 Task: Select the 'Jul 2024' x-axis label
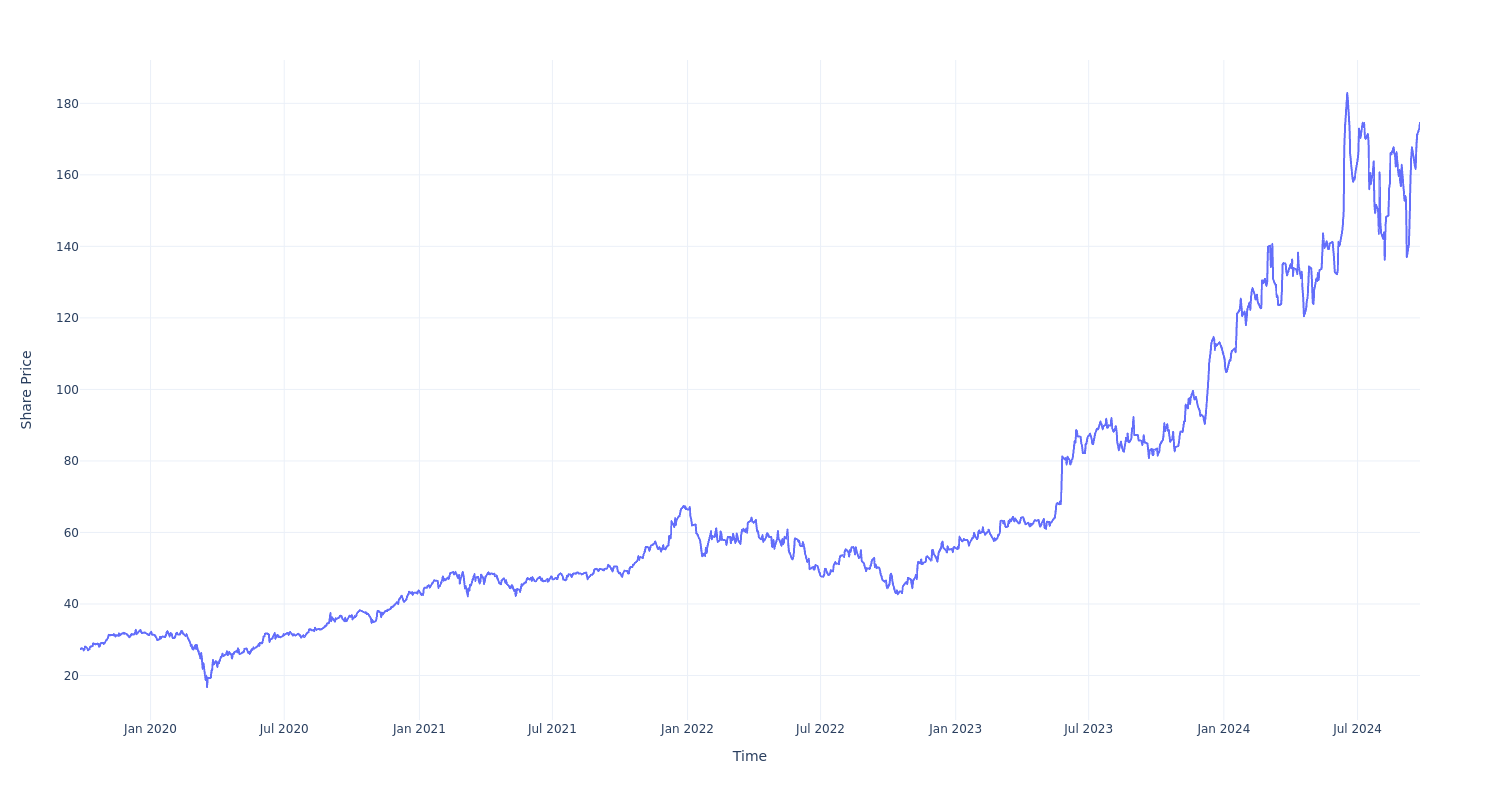[x=1357, y=729]
